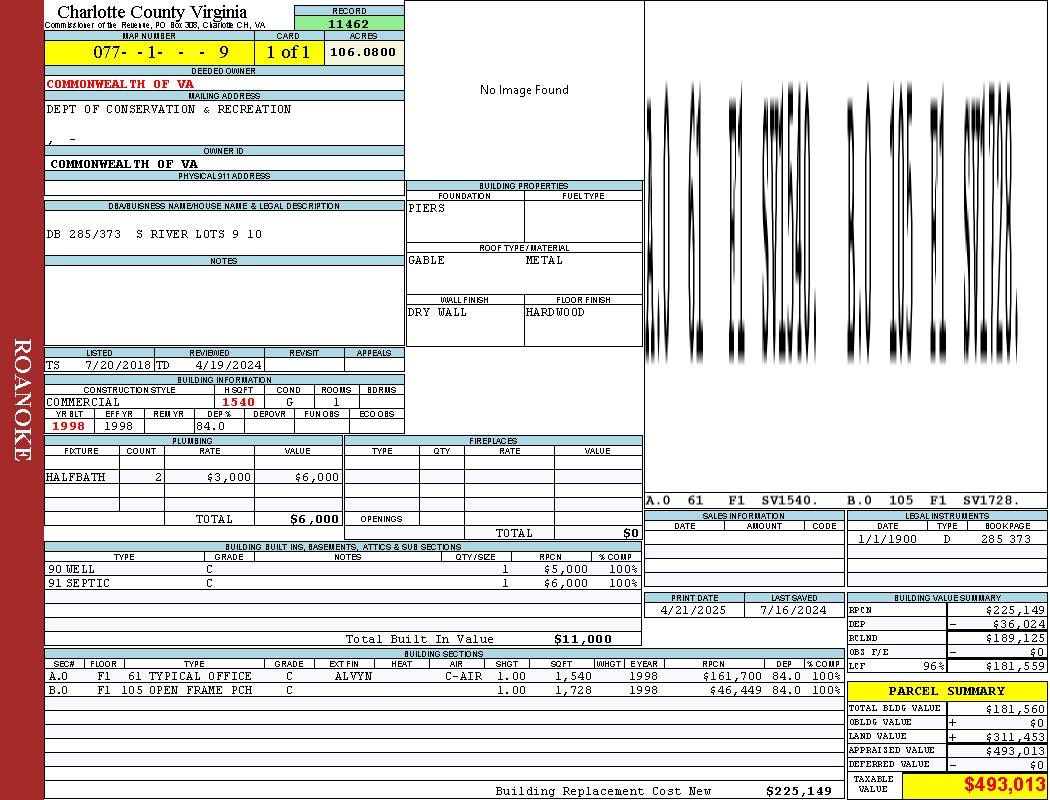This screenshot has width=1050, height=800.
Task: Click card value 1 of 1
Action: [x=289, y=52]
